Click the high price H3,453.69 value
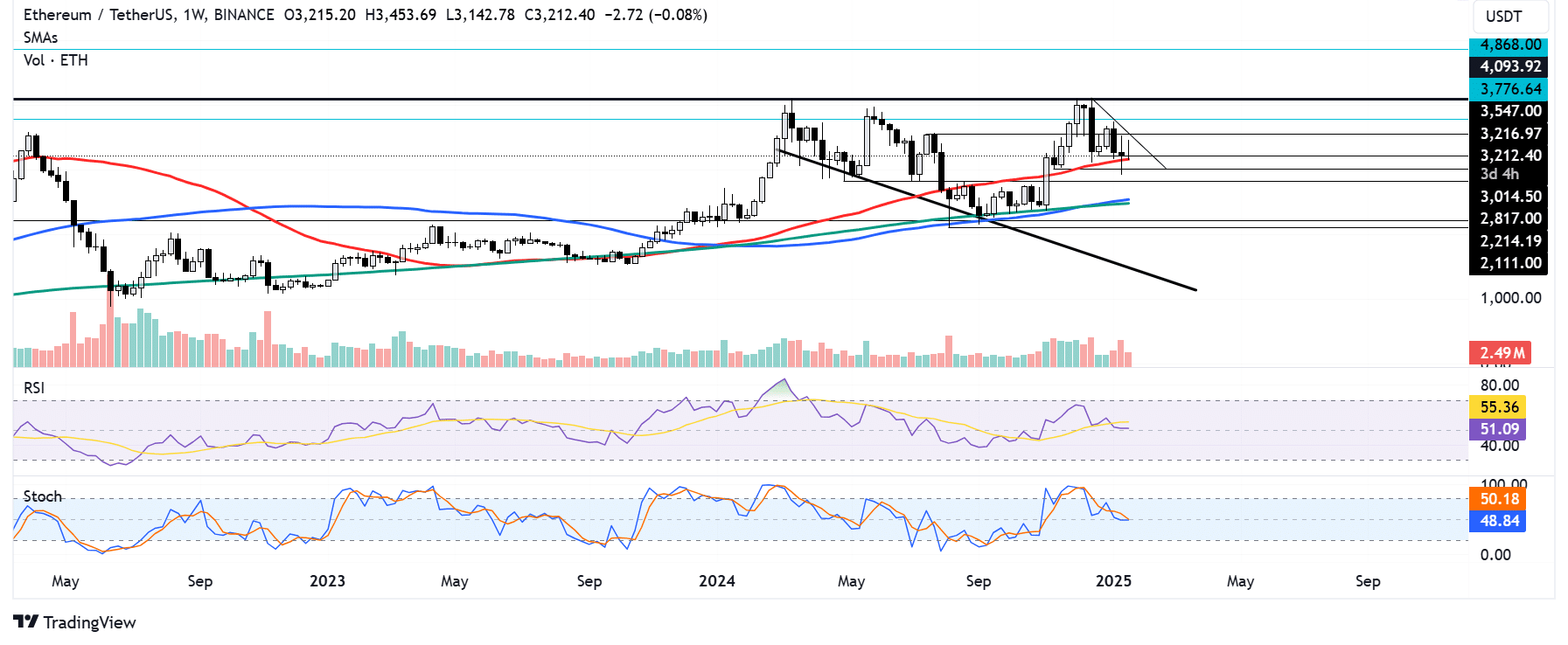 point(401,15)
